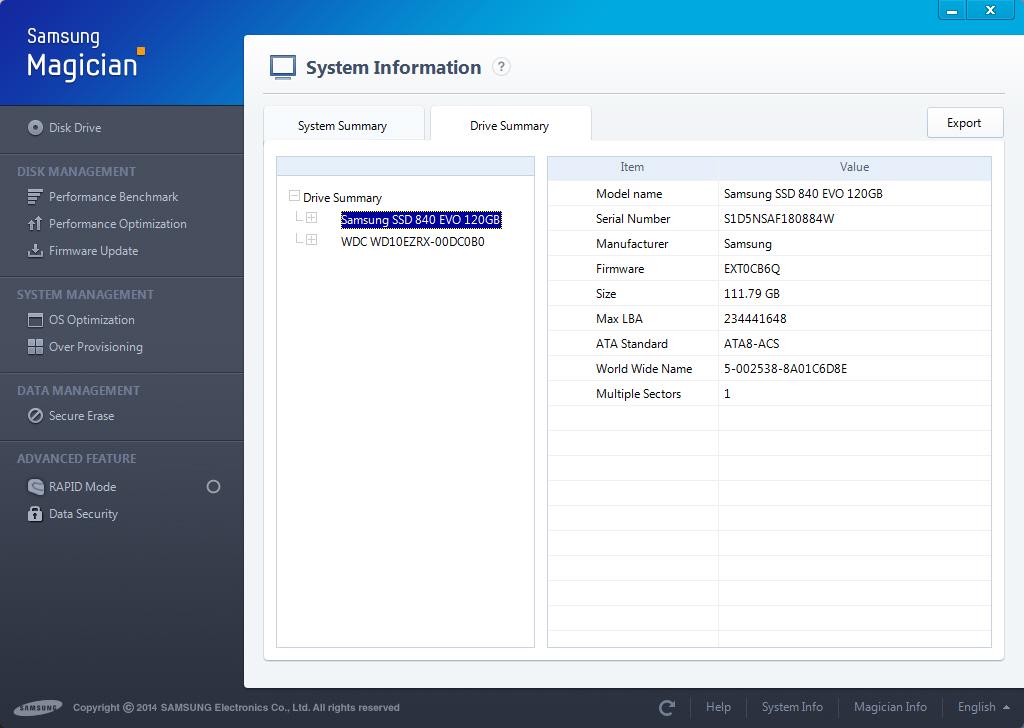Select Samsung SSD 840 EVO 120GB tree row
The width and height of the screenshot is (1024, 728).
[421, 220]
